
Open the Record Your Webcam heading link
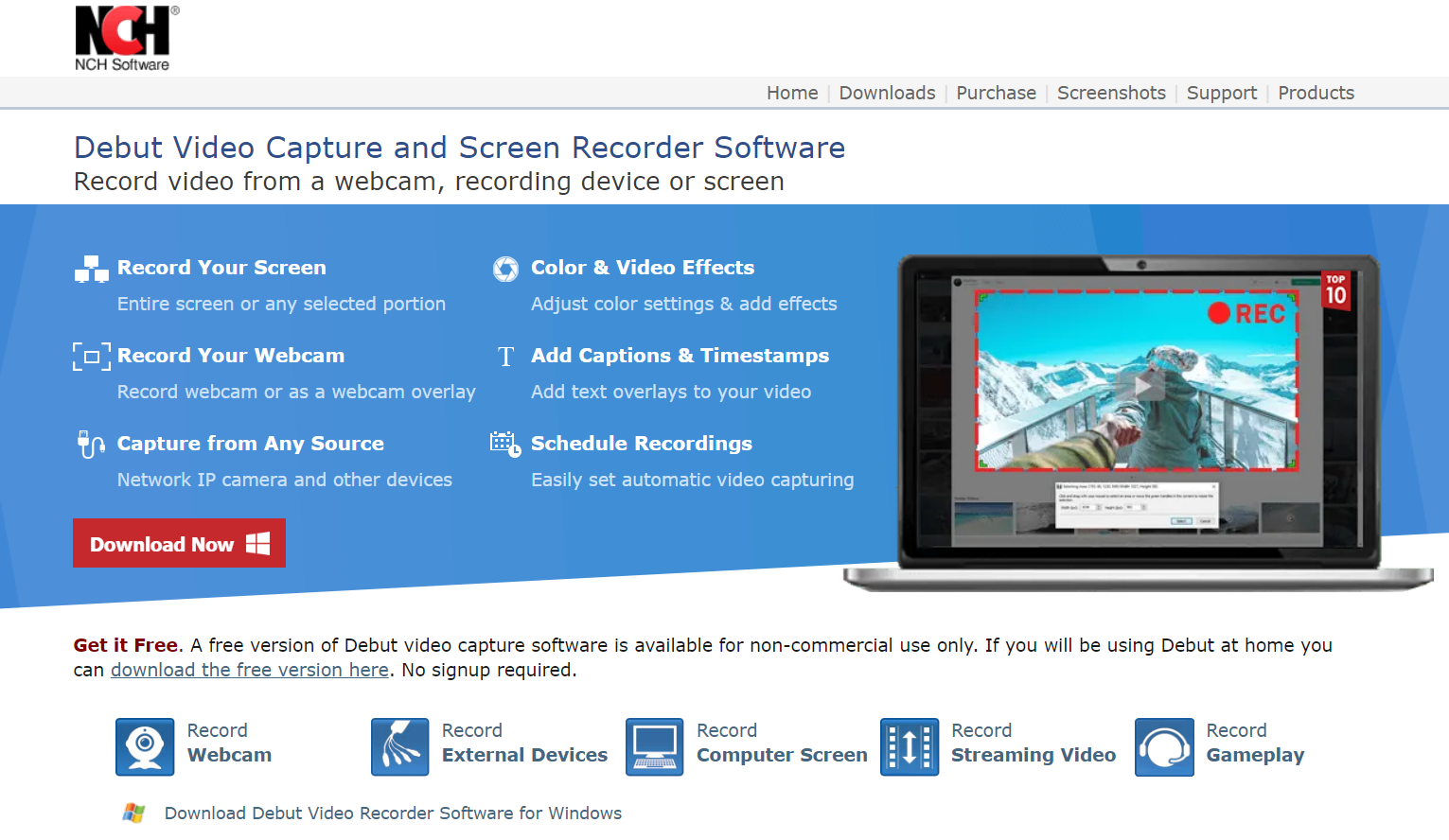(x=231, y=356)
